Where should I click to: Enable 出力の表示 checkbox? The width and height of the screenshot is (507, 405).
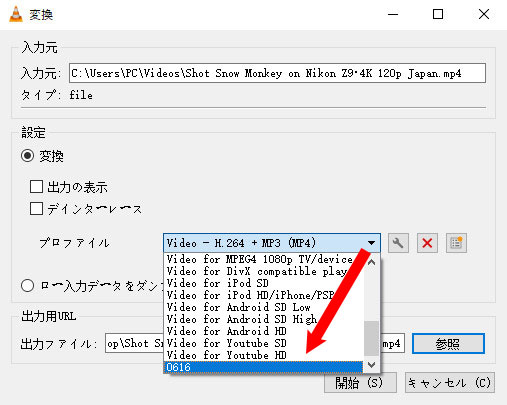click(36, 187)
